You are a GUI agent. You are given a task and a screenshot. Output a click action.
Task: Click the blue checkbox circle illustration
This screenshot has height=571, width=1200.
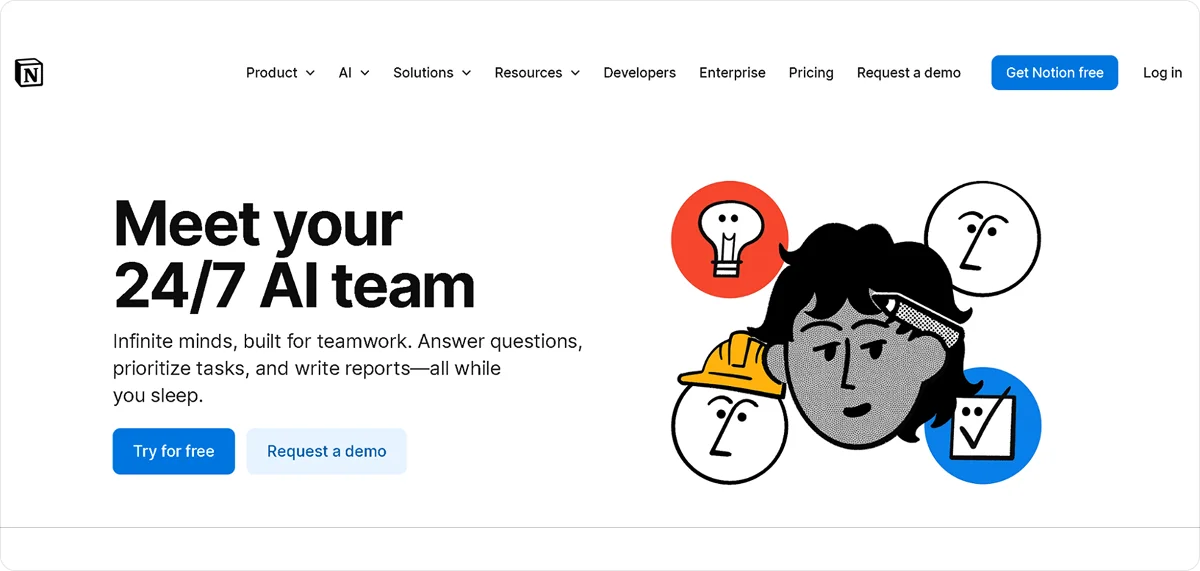(983, 425)
